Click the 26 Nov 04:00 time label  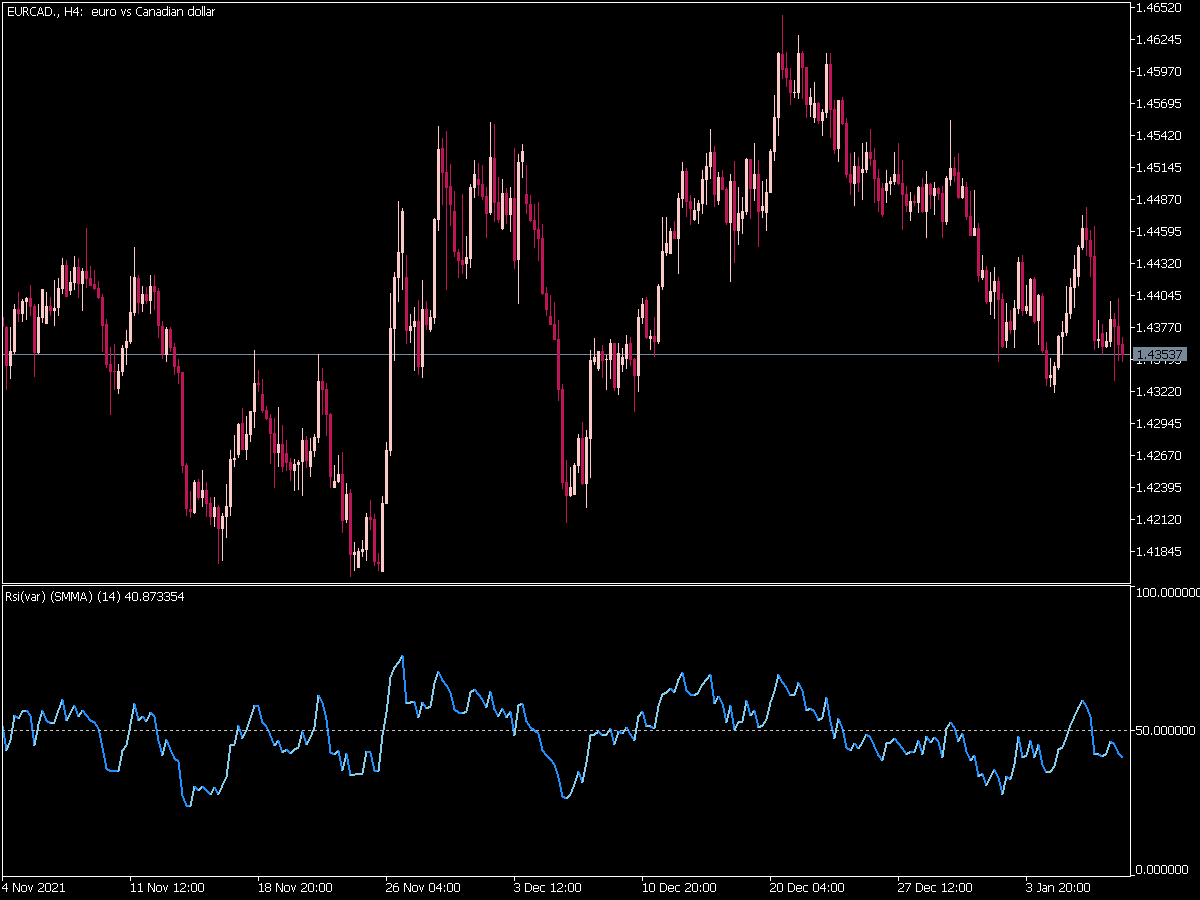(x=424, y=887)
